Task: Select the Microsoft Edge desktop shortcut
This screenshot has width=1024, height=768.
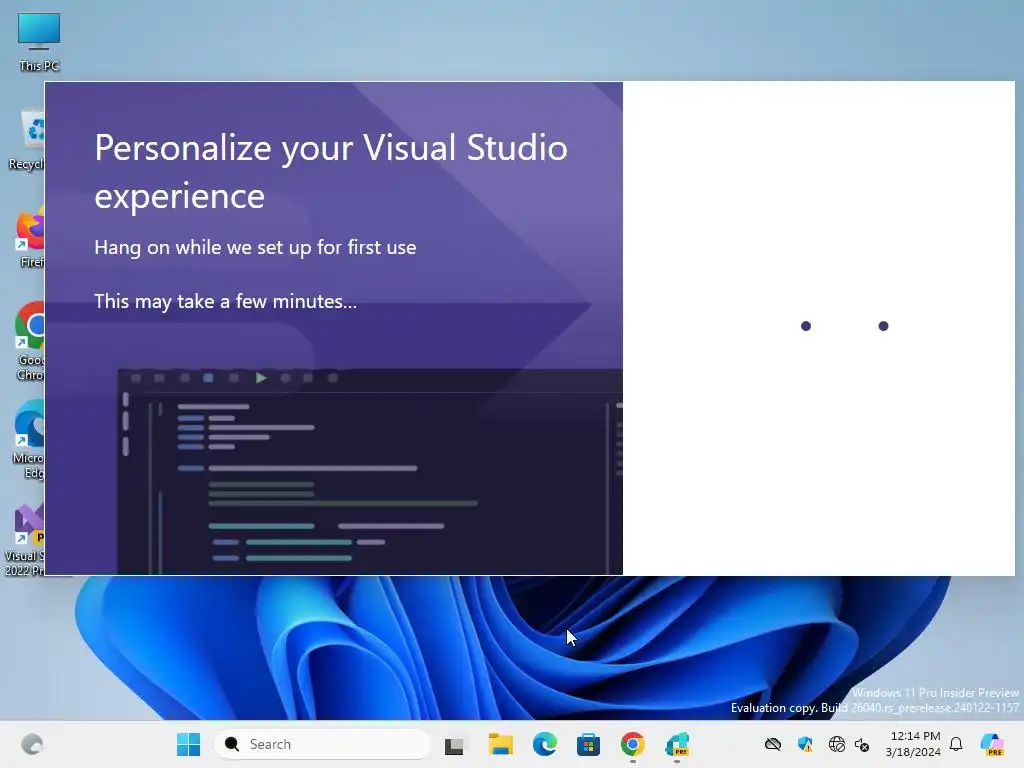Action: pyautogui.click(x=29, y=439)
